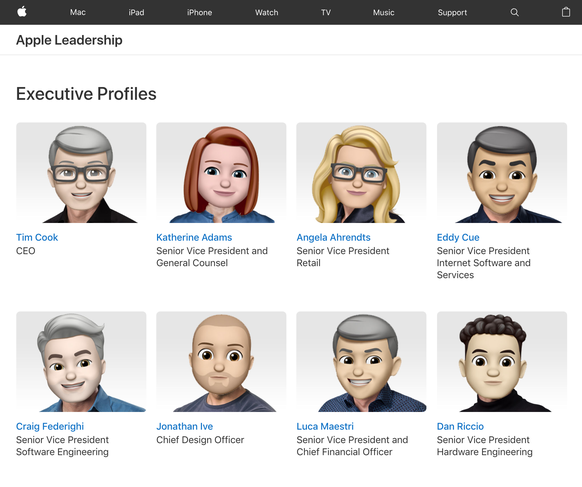
Task: Click Craig Federighi's Memoji portrait
Action: coord(81,362)
